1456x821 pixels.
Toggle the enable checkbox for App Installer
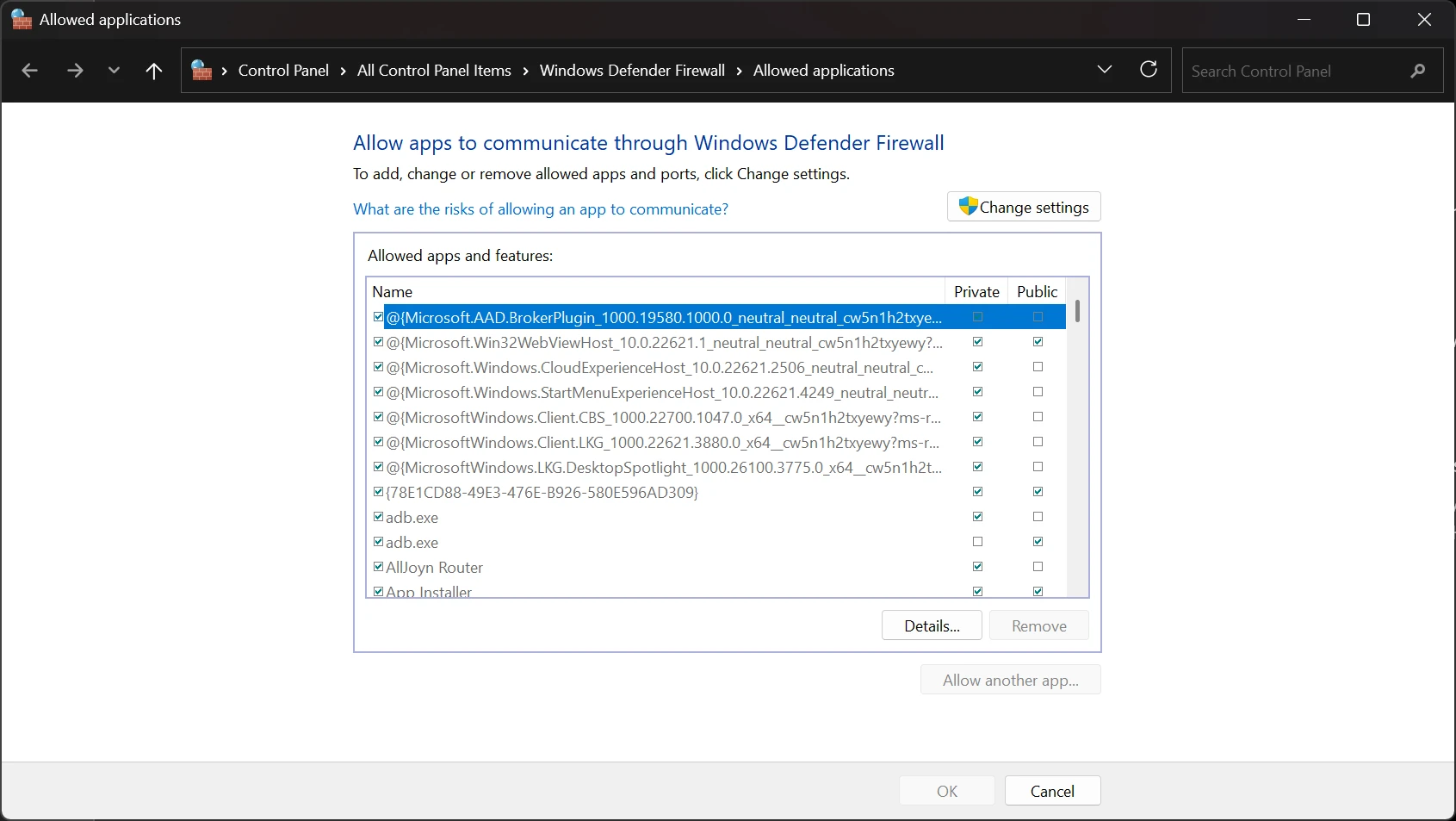[378, 592]
